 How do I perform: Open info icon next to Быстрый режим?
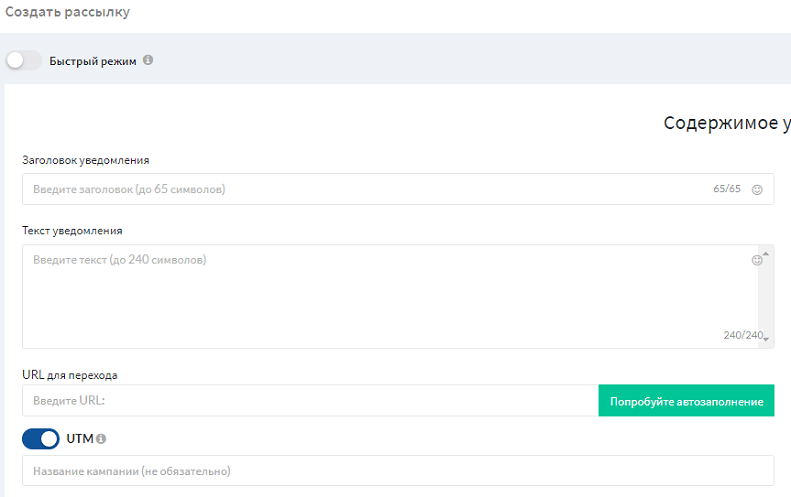point(148,60)
